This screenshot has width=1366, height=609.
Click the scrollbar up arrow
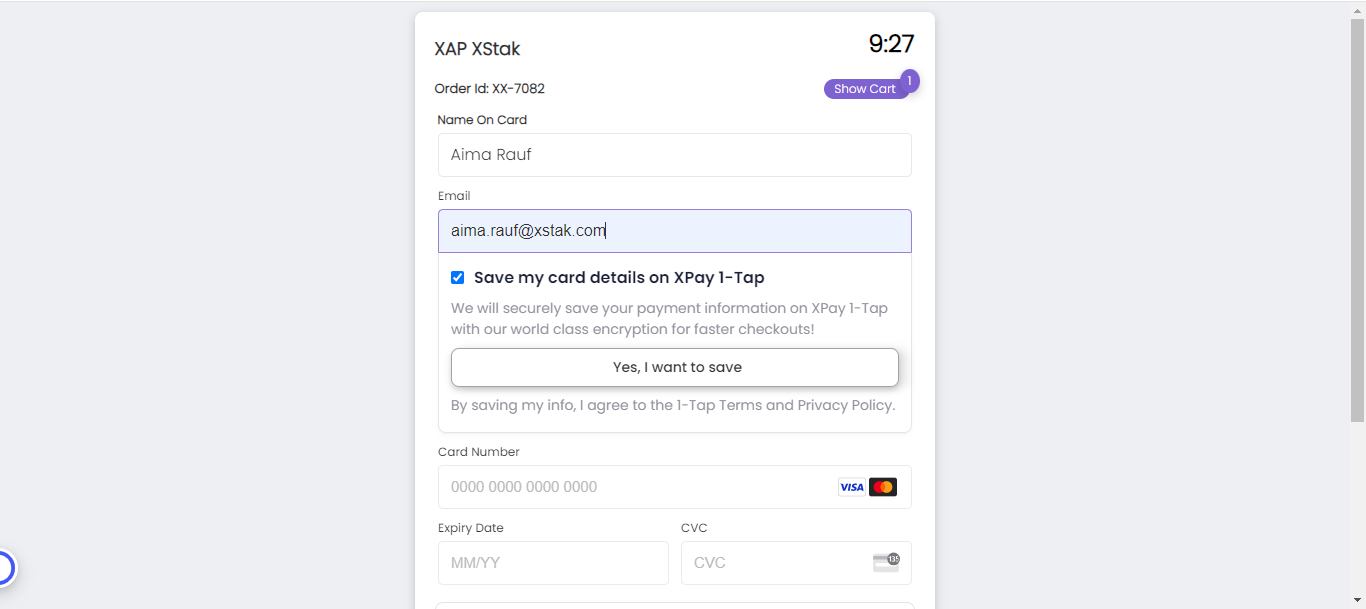pos(1357,9)
